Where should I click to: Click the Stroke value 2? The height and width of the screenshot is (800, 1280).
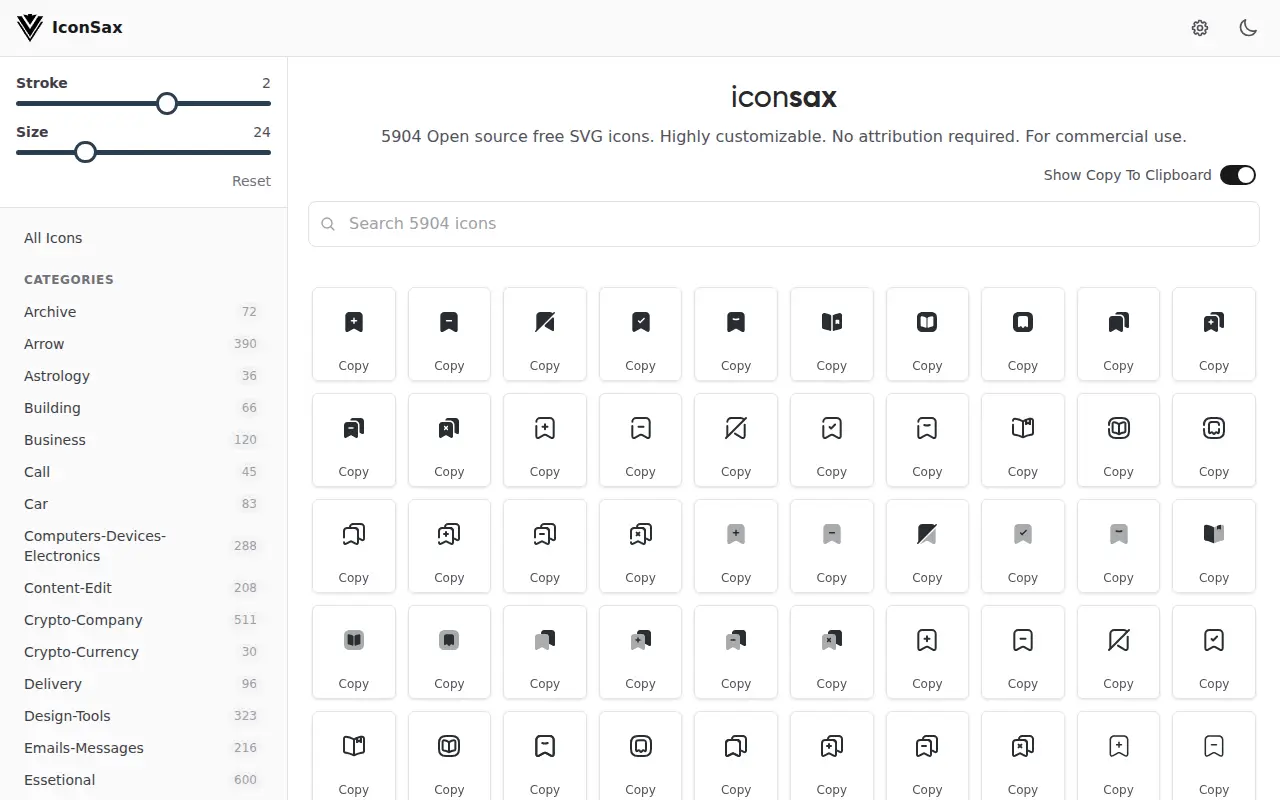266,83
